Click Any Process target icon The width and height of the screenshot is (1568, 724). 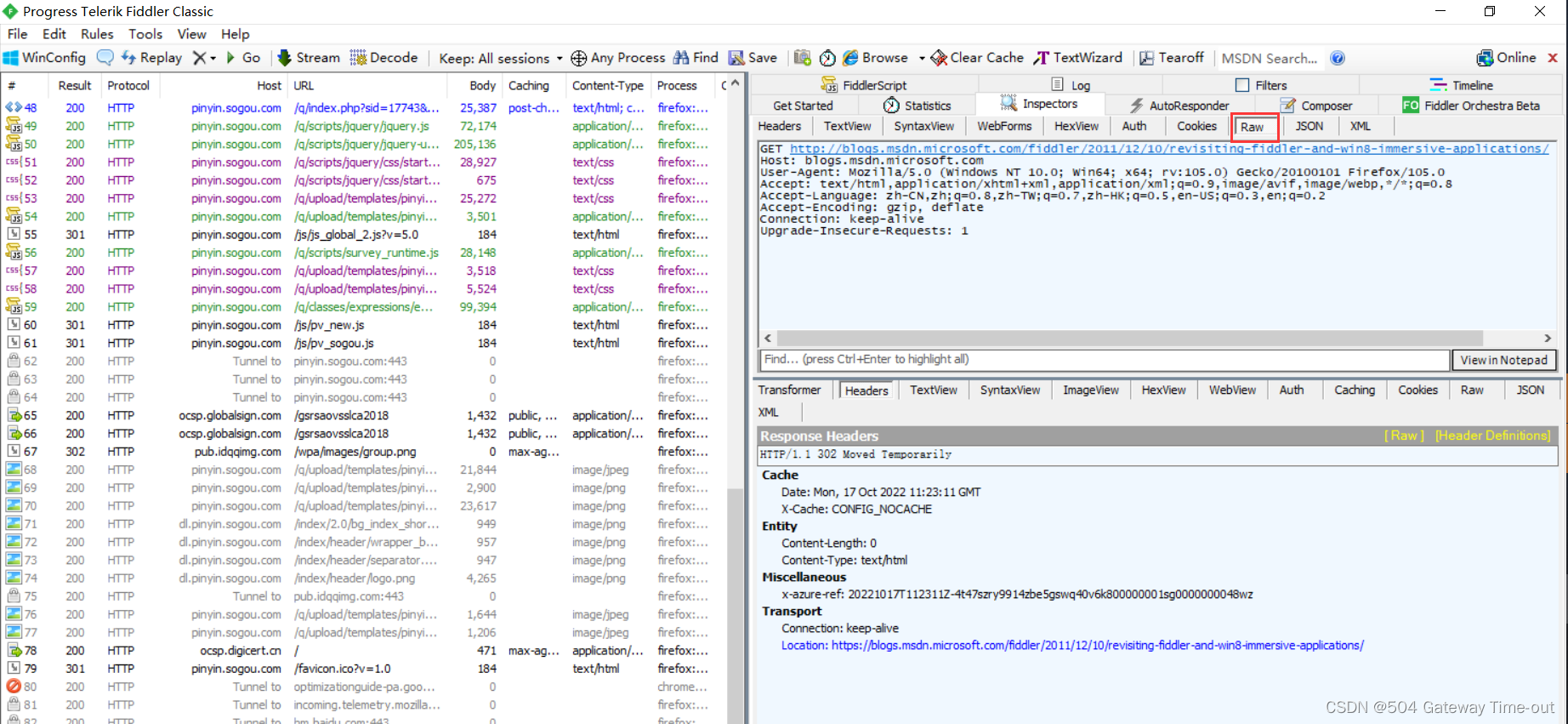579,58
